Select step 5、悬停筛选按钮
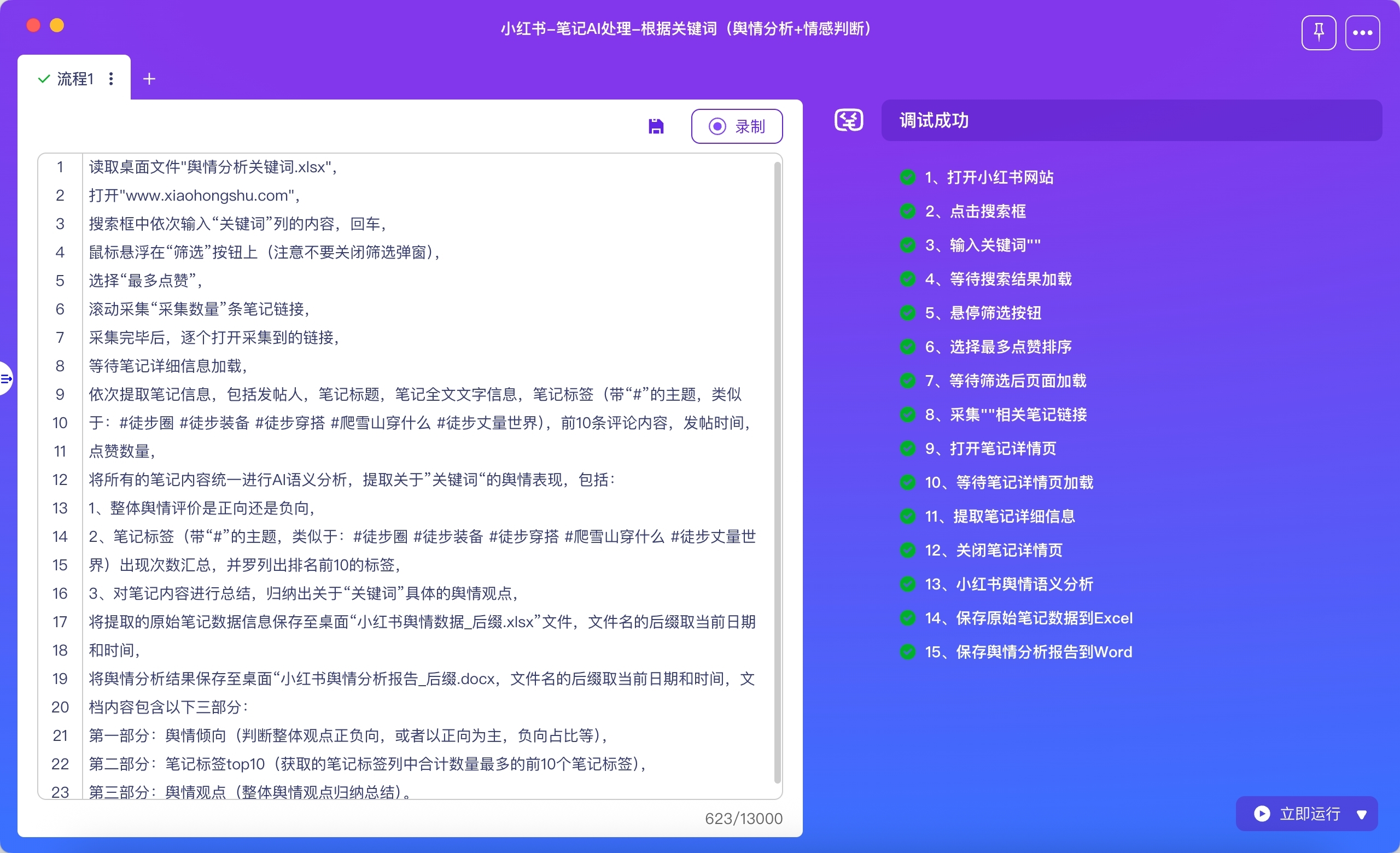Screen dimensions: 1400x853 coord(983,313)
